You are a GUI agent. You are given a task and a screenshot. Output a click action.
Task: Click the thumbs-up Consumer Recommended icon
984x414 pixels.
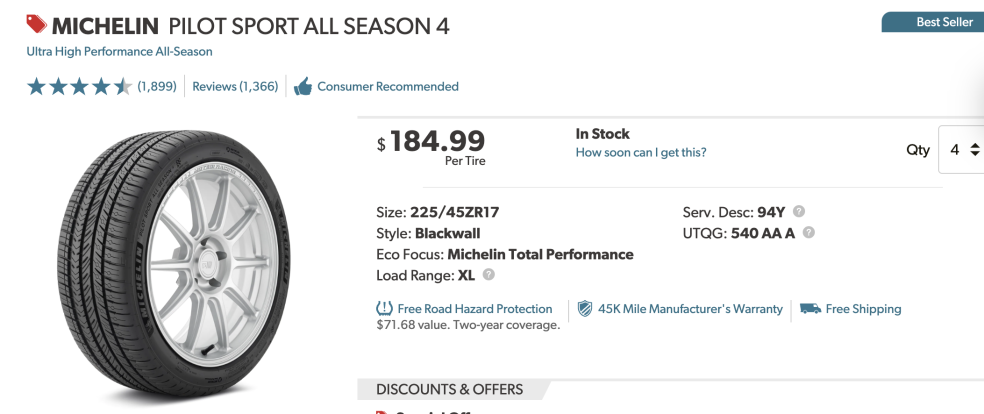point(303,87)
